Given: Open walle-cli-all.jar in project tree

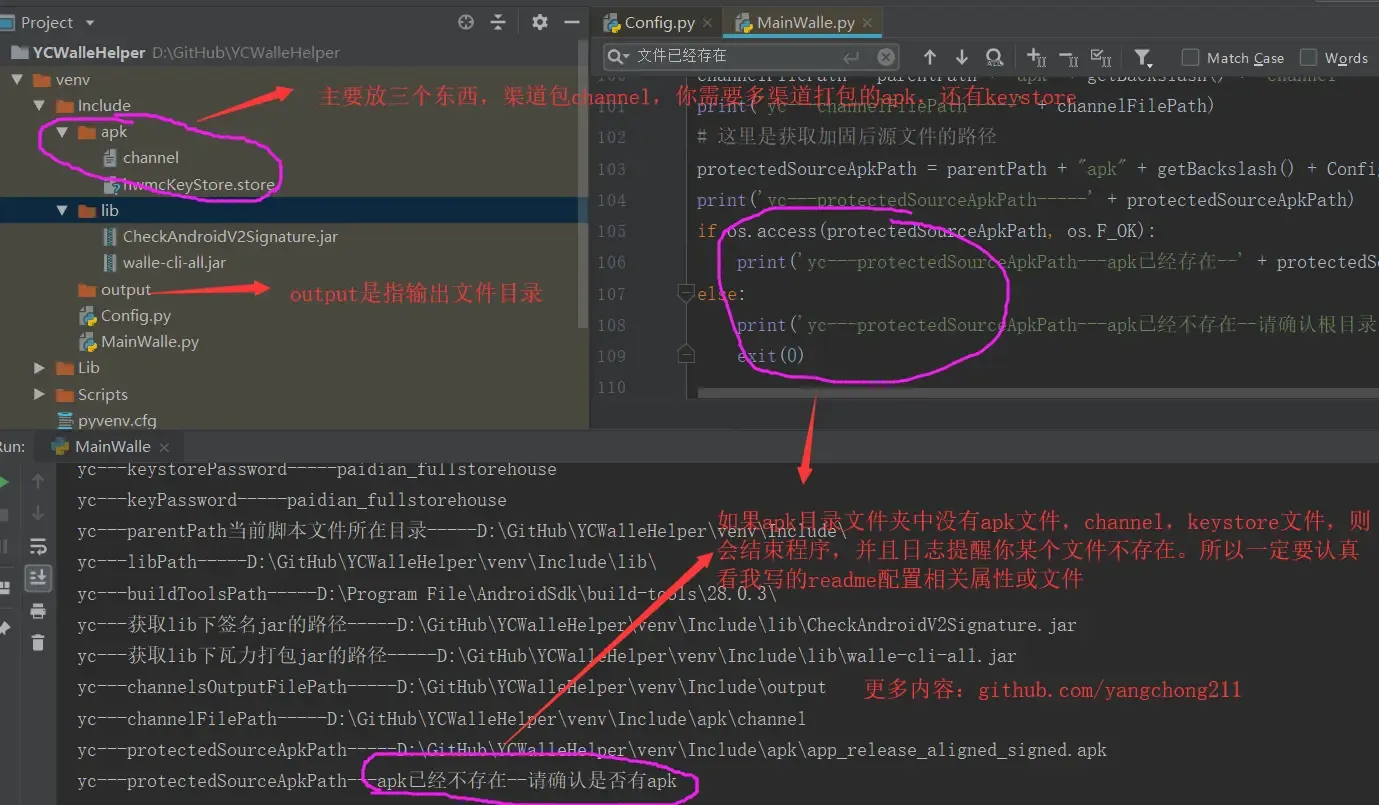Looking at the screenshot, I should pos(174,263).
